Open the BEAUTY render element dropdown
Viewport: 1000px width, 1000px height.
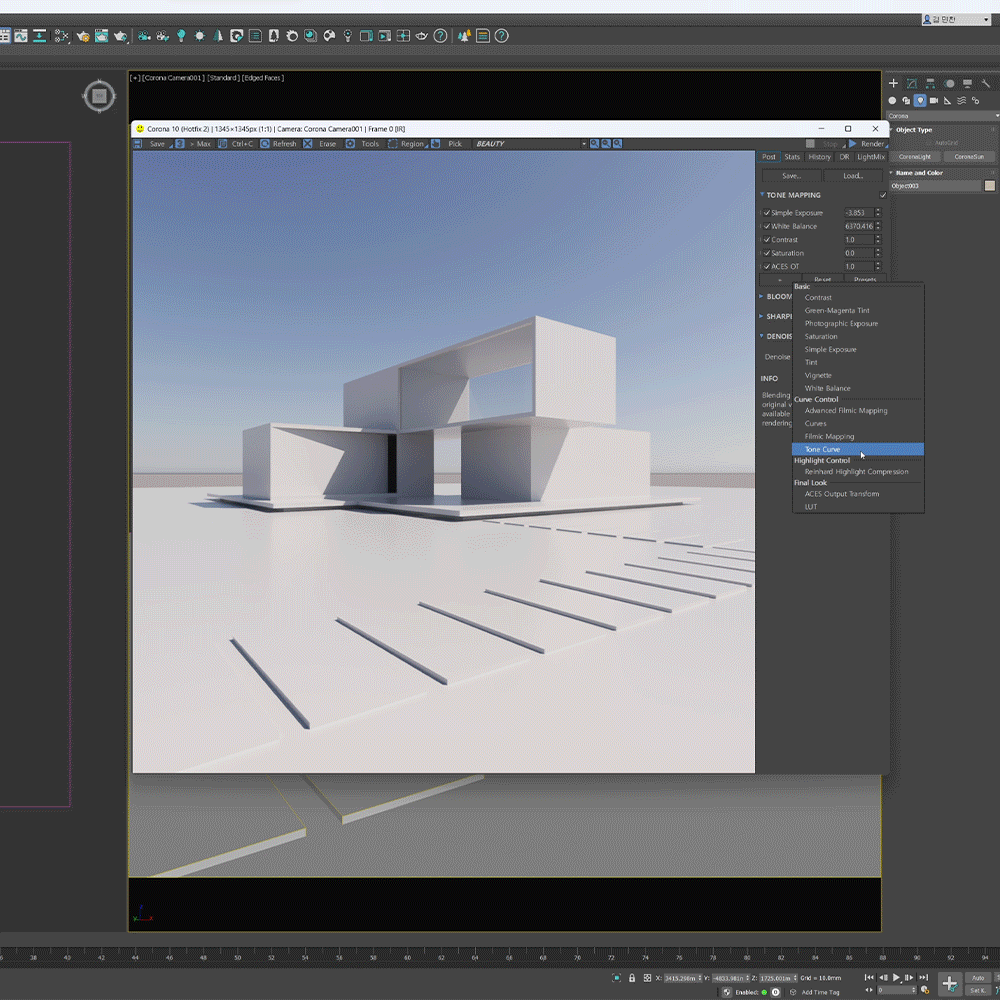pyautogui.click(x=528, y=144)
